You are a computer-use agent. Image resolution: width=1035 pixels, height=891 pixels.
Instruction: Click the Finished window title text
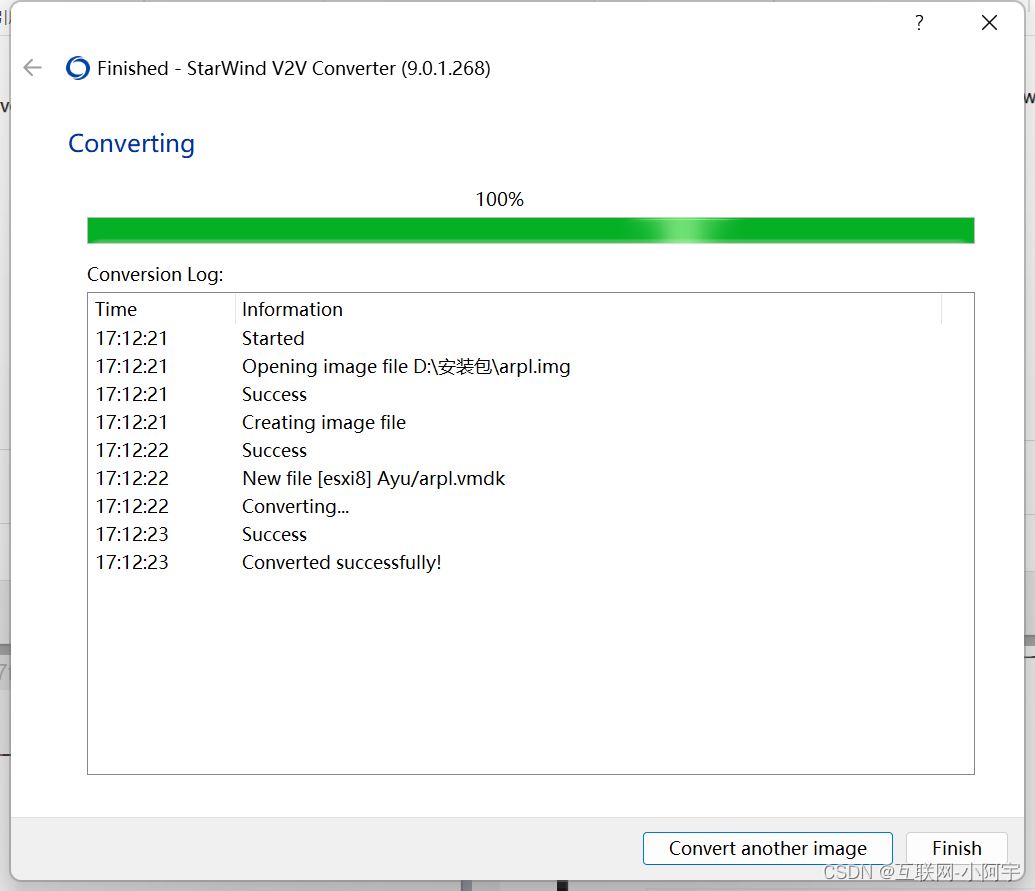coord(294,68)
